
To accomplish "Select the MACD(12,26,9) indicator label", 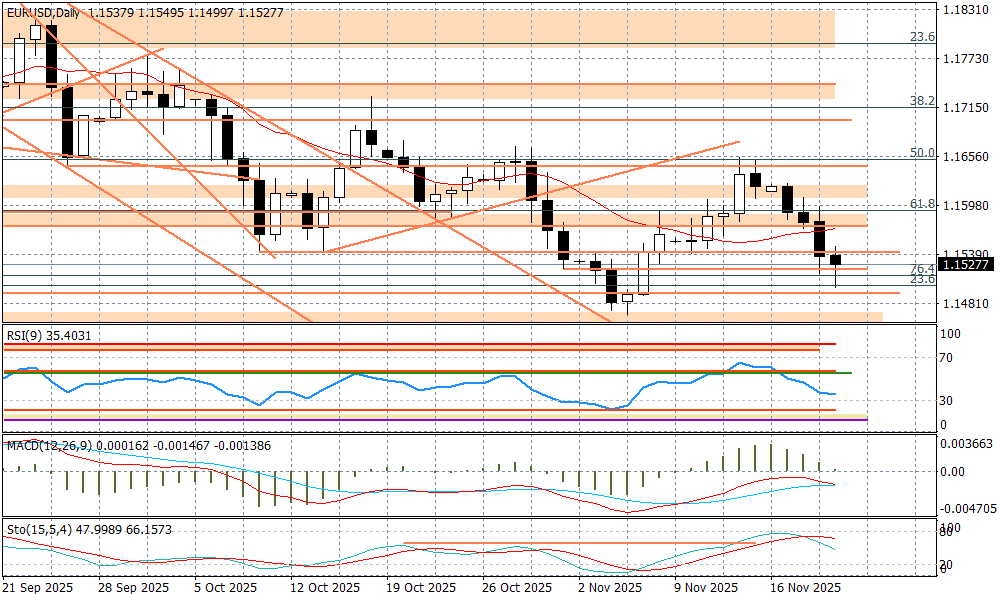I will (48, 445).
